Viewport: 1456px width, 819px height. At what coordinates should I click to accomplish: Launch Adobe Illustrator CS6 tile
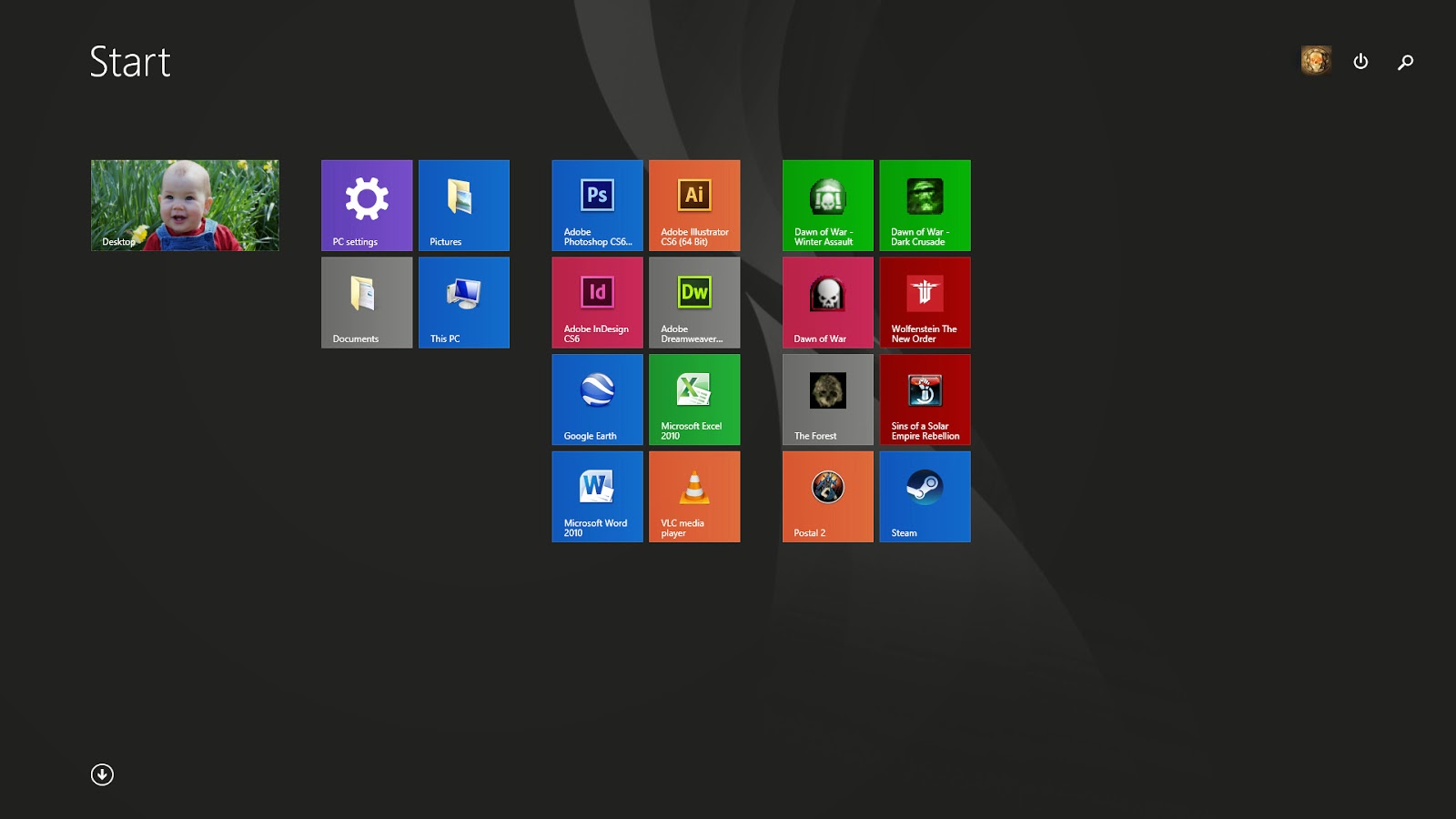click(694, 206)
